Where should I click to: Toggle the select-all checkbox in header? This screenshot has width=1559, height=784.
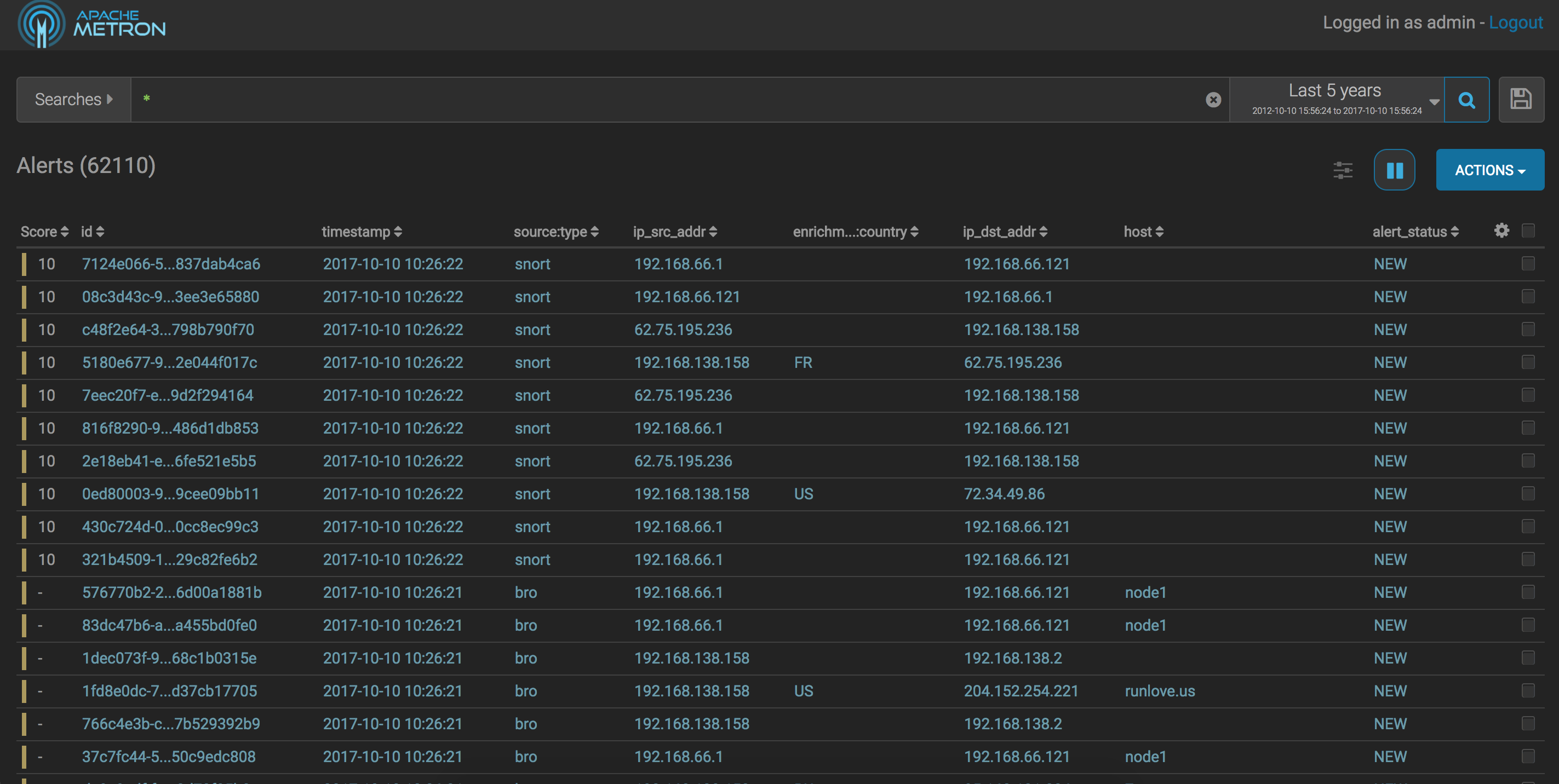pos(1528,230)
